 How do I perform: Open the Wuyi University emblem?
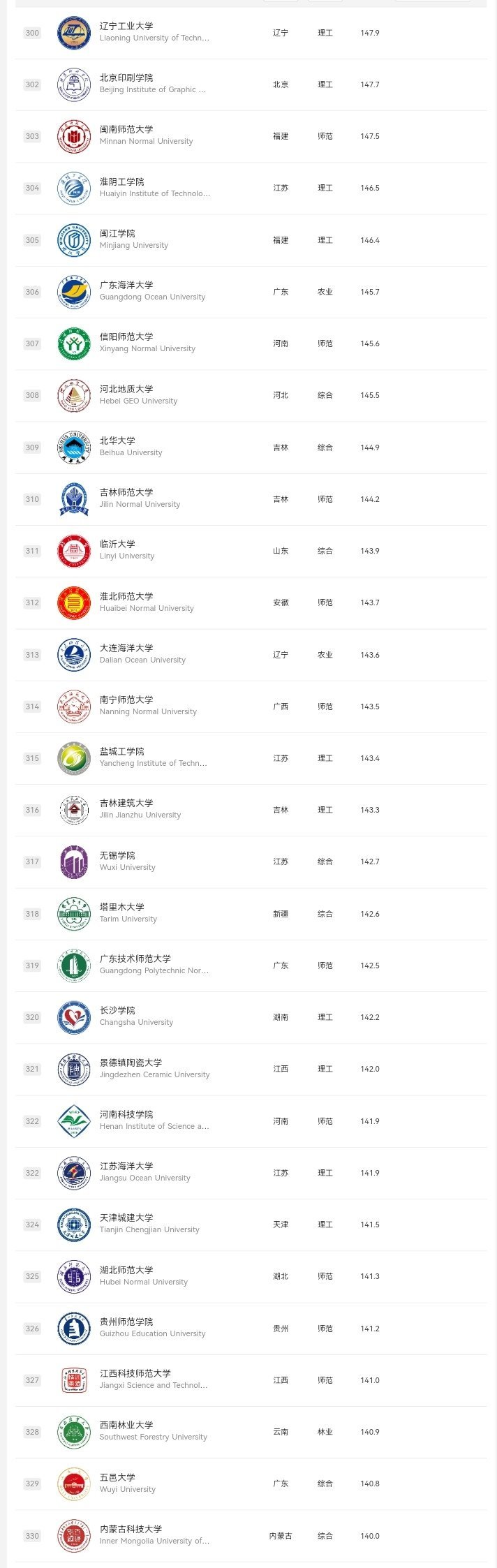click(x=74, y=1484)
